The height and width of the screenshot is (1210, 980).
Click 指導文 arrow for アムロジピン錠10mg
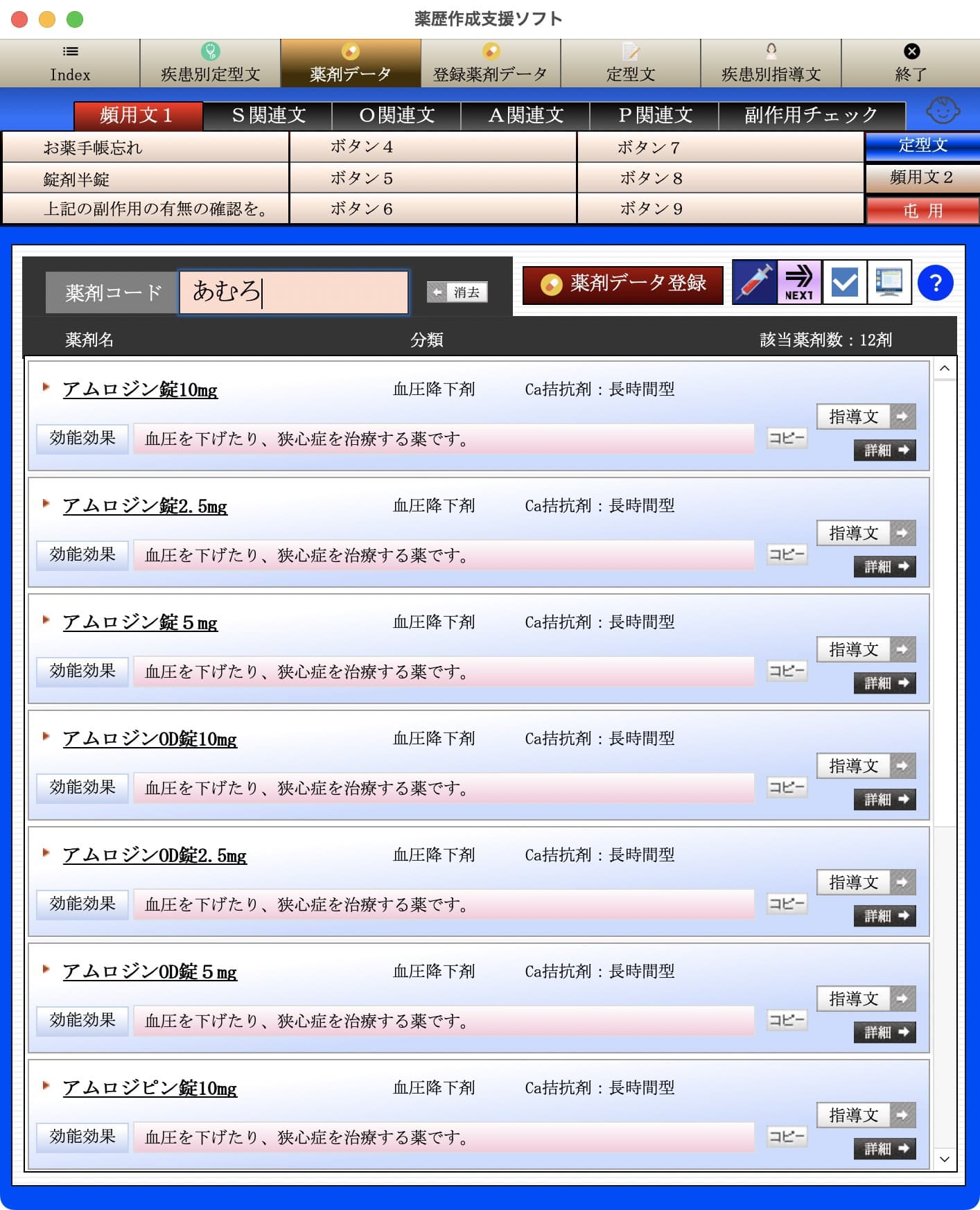tap(902, 1115)
